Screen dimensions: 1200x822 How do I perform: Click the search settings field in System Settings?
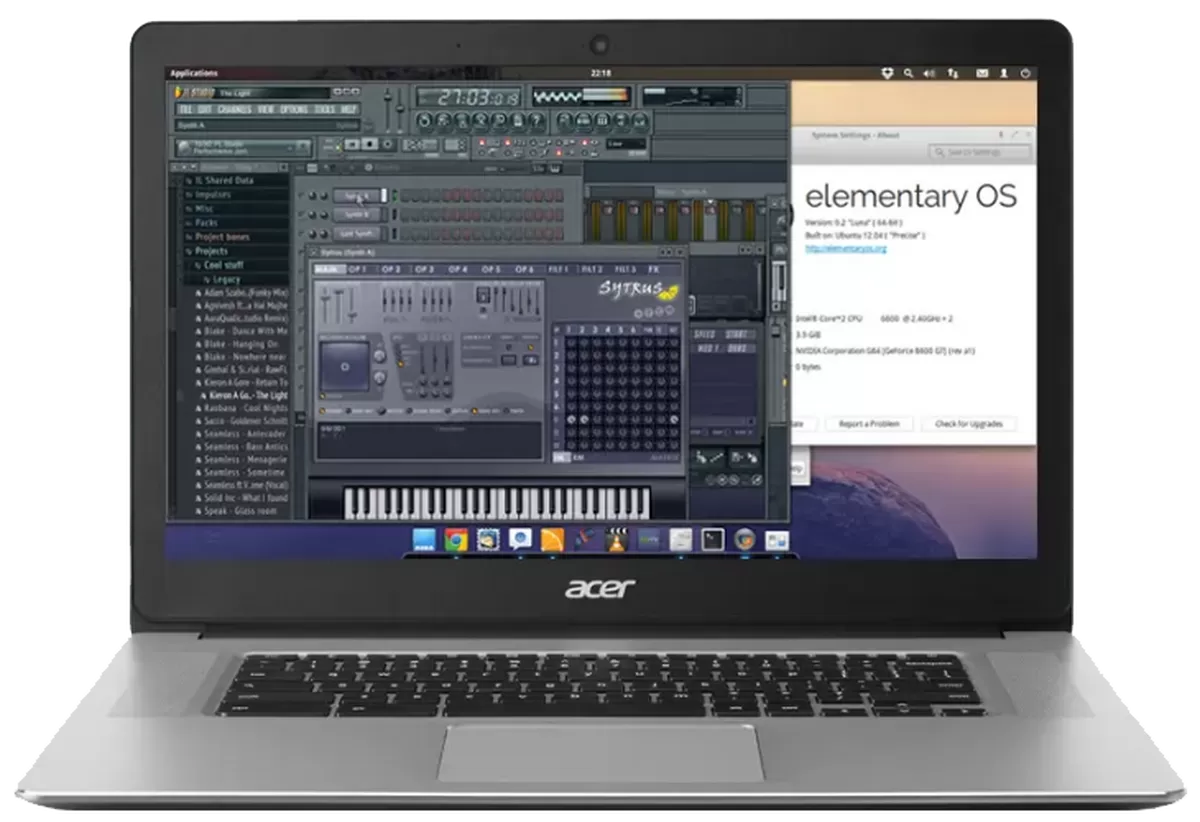pyautogui.click(x=978, y=152)
